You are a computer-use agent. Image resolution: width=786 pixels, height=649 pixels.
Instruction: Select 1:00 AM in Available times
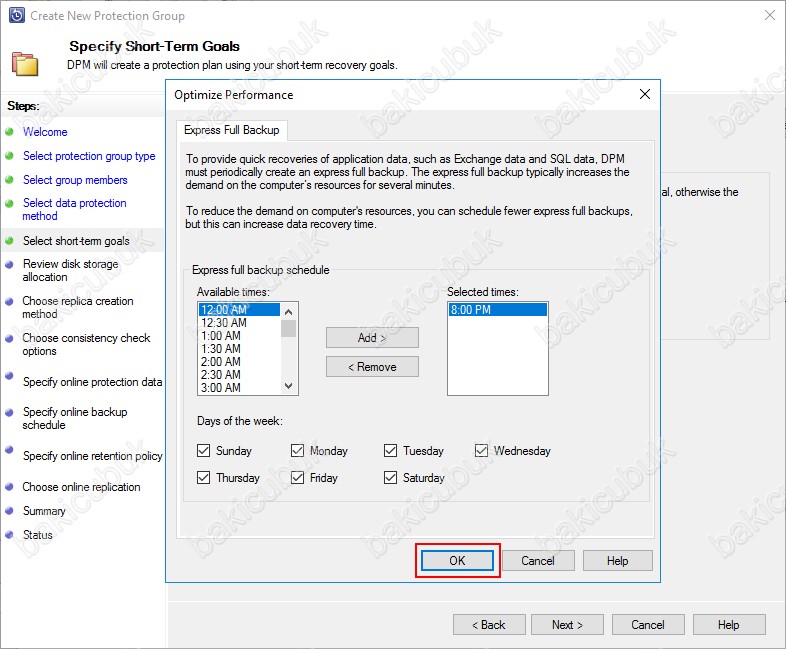point(240,336)
